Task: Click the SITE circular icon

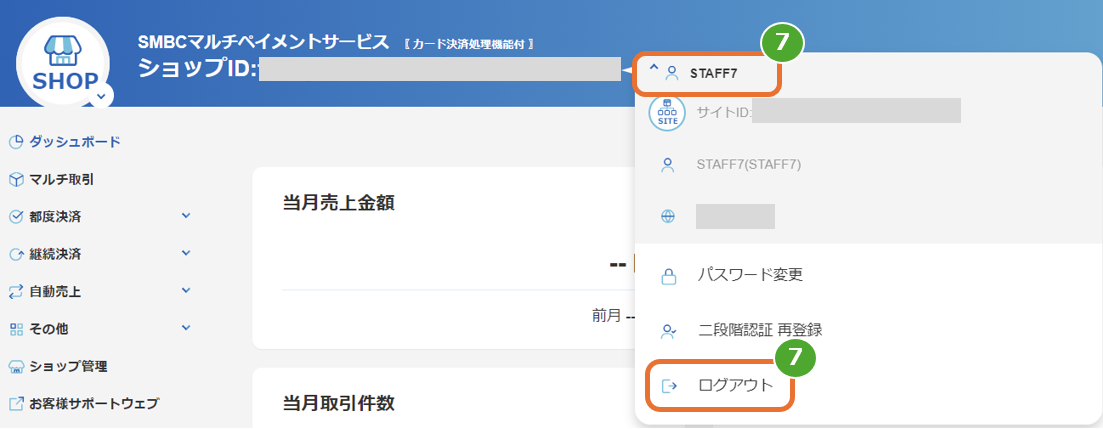Action: tap(667, 112)
